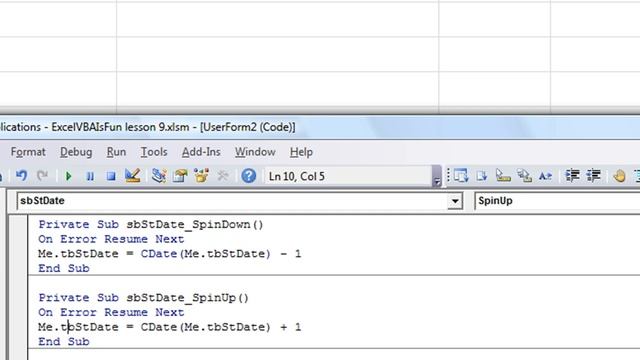Click the Ln 10, Col 5 position box
The image size is (640, 360).
(348, 176)
